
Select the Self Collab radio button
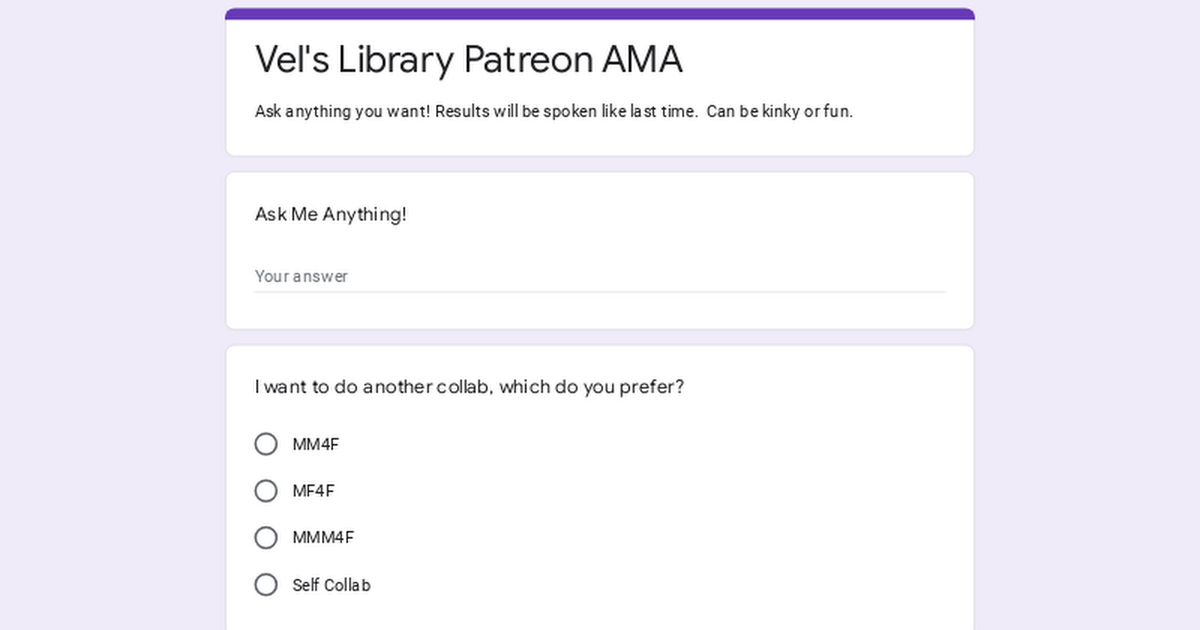(x=266, y=585)
